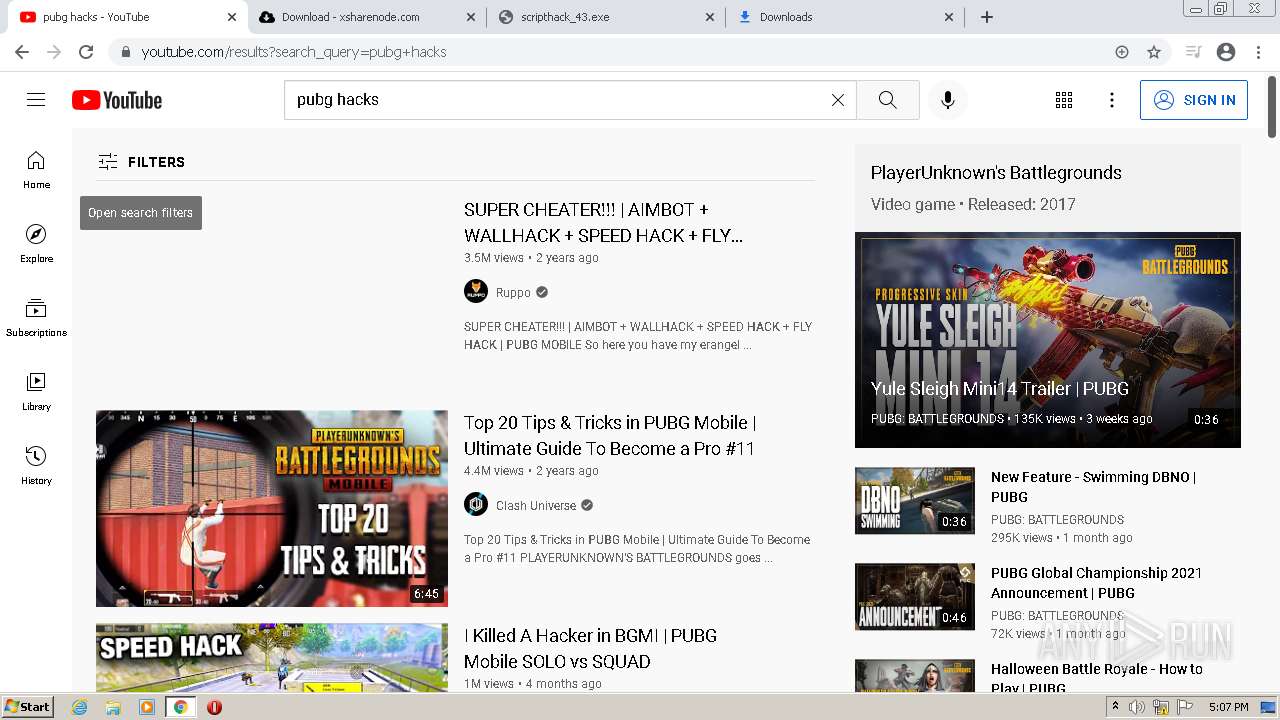Go to Home in the sidebar
Viewport: 1280px width, 720px height.
pos(36,169)
